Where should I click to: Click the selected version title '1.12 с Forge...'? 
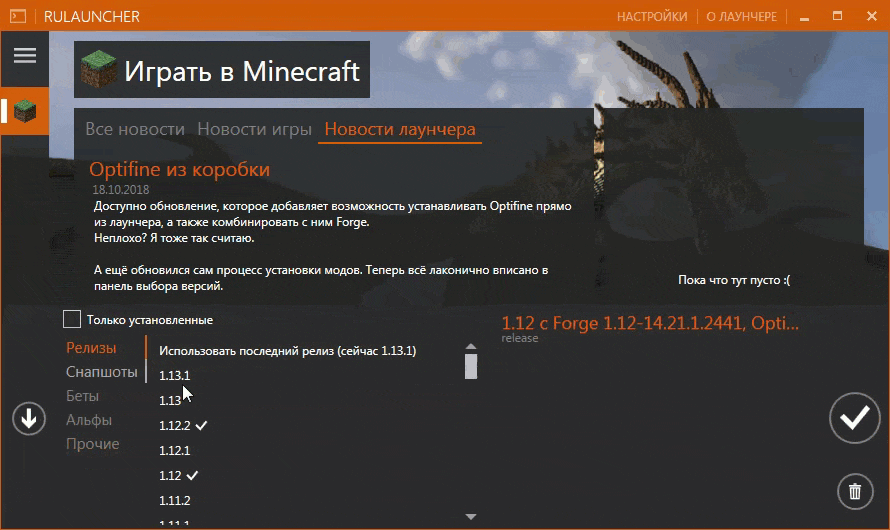[x=650, y=323]
